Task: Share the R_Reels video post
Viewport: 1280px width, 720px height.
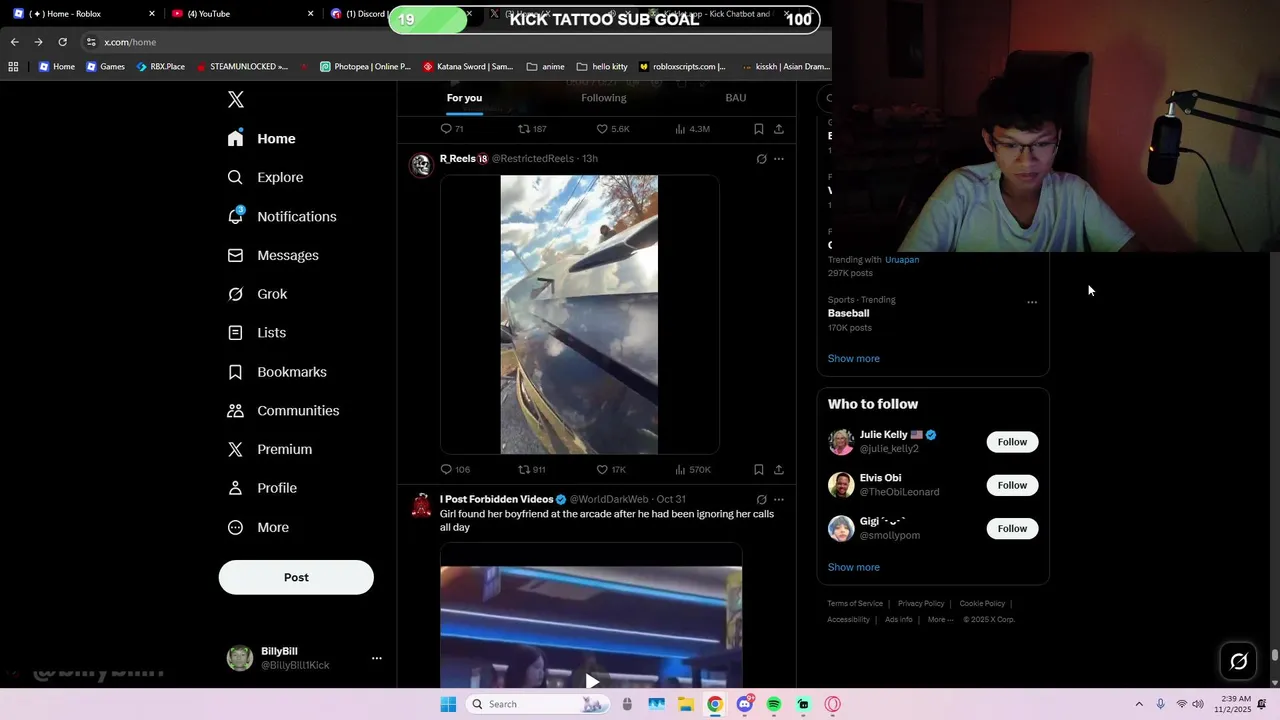Action: tap(779, 469)
